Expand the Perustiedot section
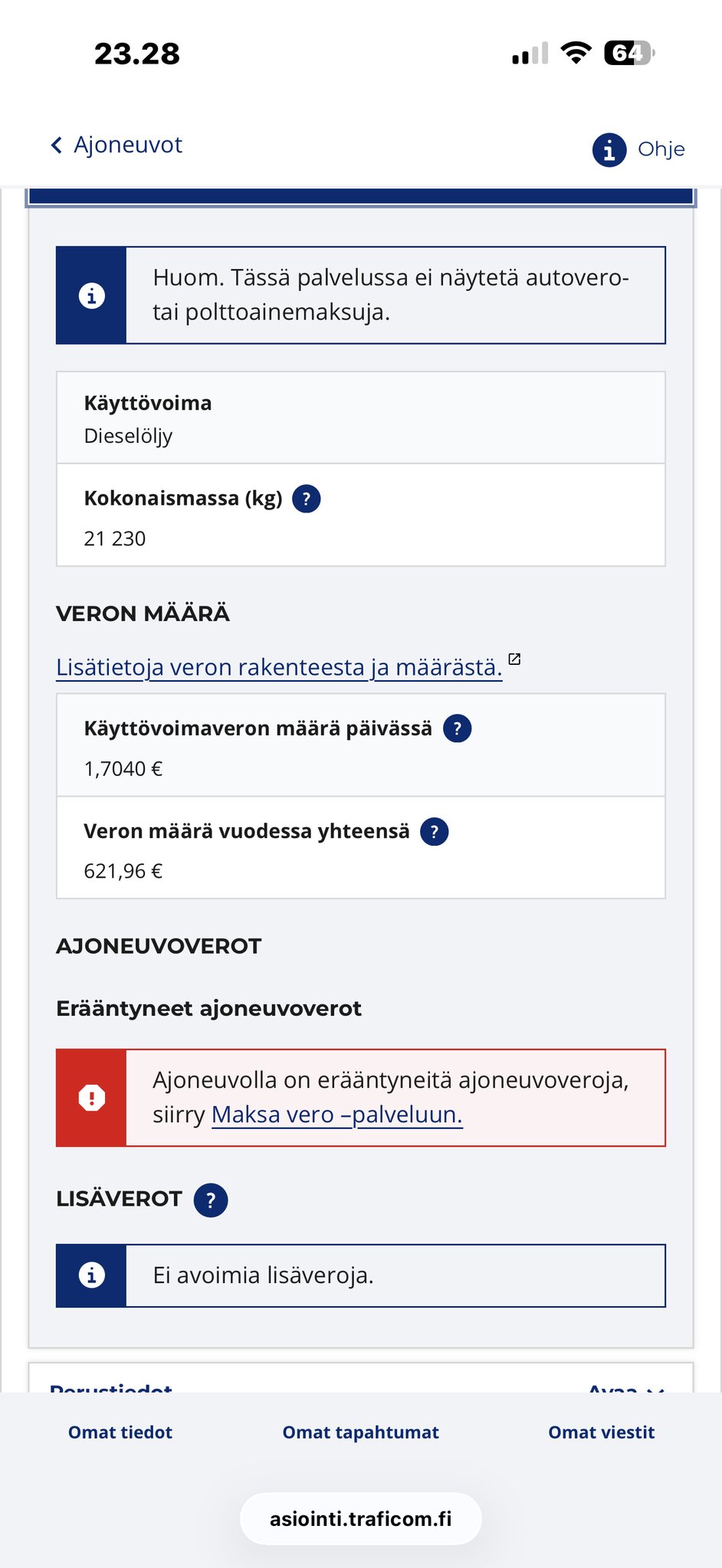Screen dimensions: 722x1568 click(x=625, y=1387)
